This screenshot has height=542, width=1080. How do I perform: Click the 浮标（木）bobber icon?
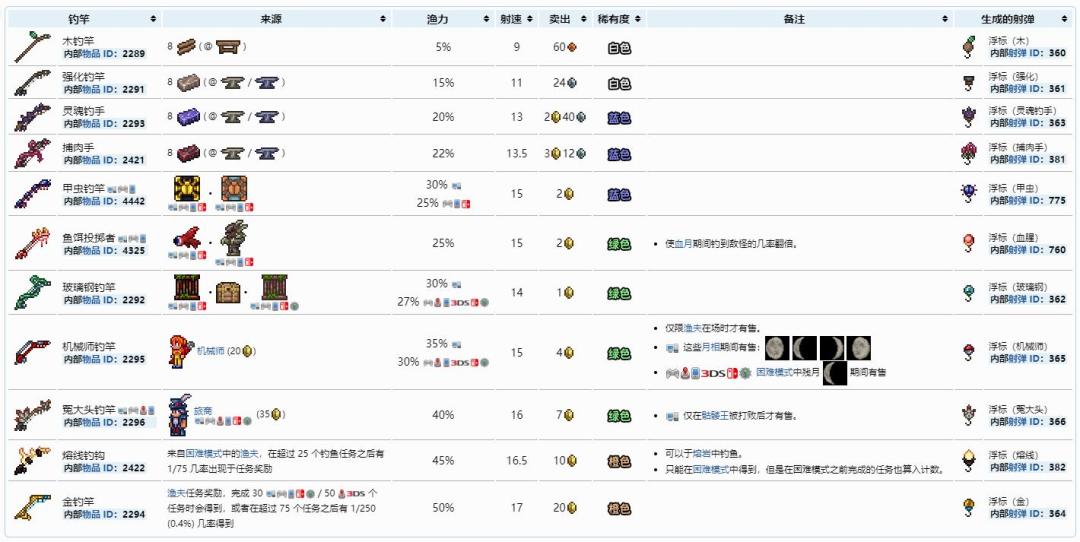(x=969, y=47)
